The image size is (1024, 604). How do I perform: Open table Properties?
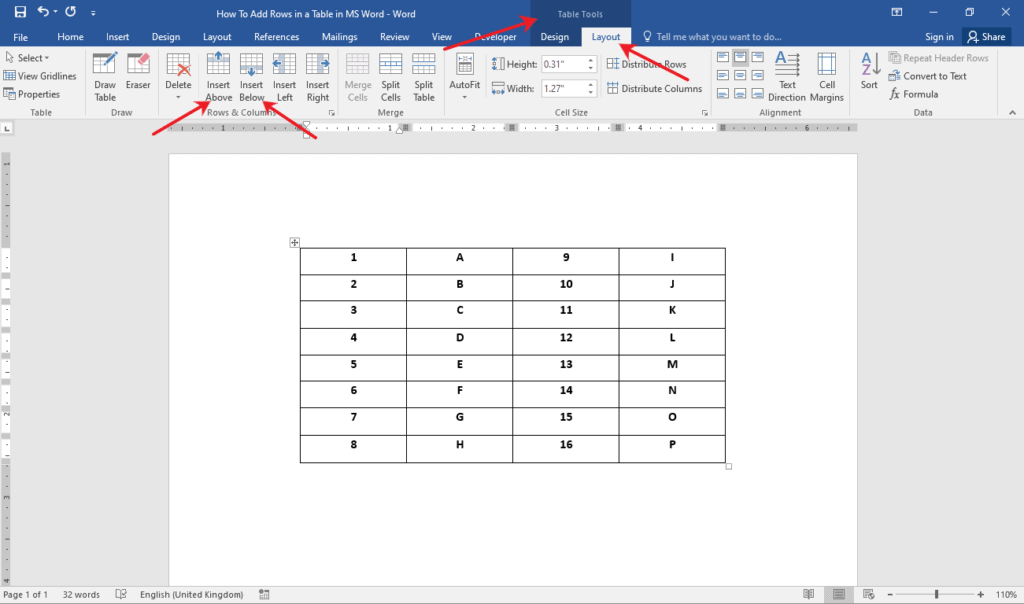point(32,94)
